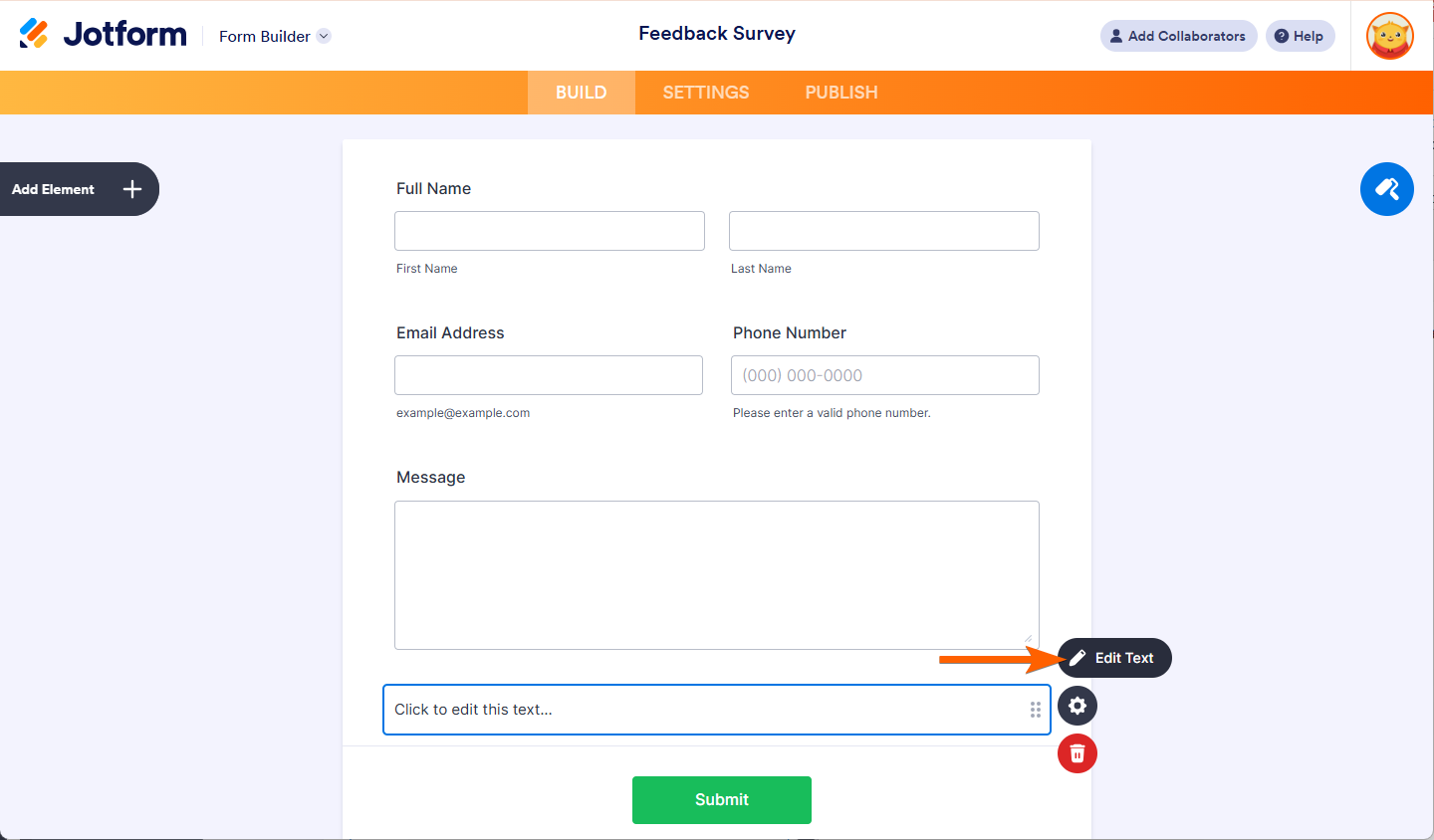
Task: Switch to the SETTINGS tab
Action: coord(706,93)
